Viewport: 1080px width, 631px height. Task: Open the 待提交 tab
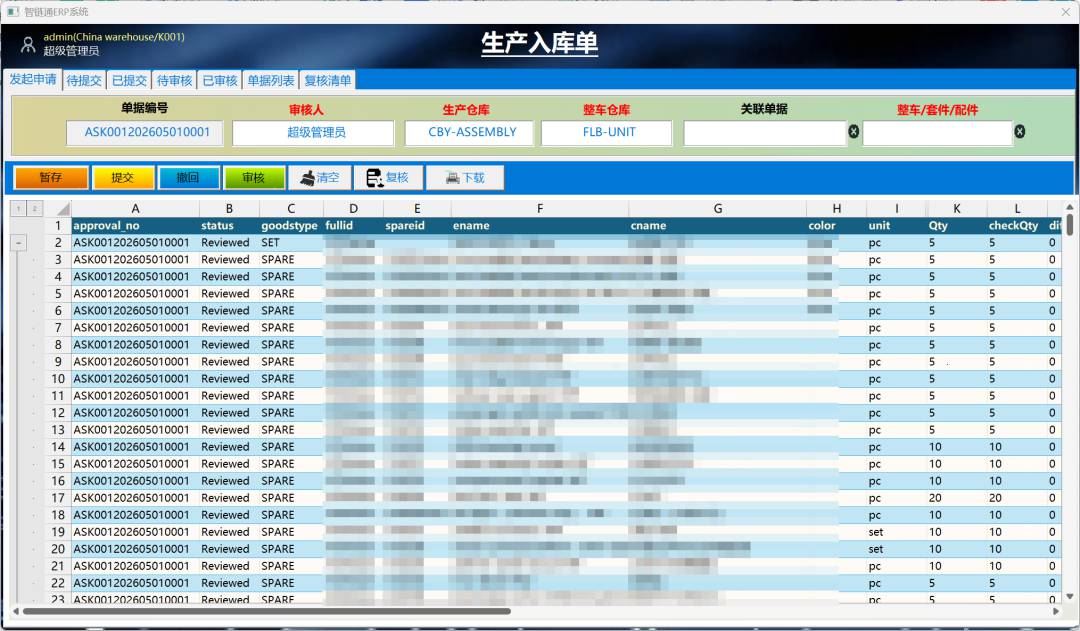[x=84, y=81]
